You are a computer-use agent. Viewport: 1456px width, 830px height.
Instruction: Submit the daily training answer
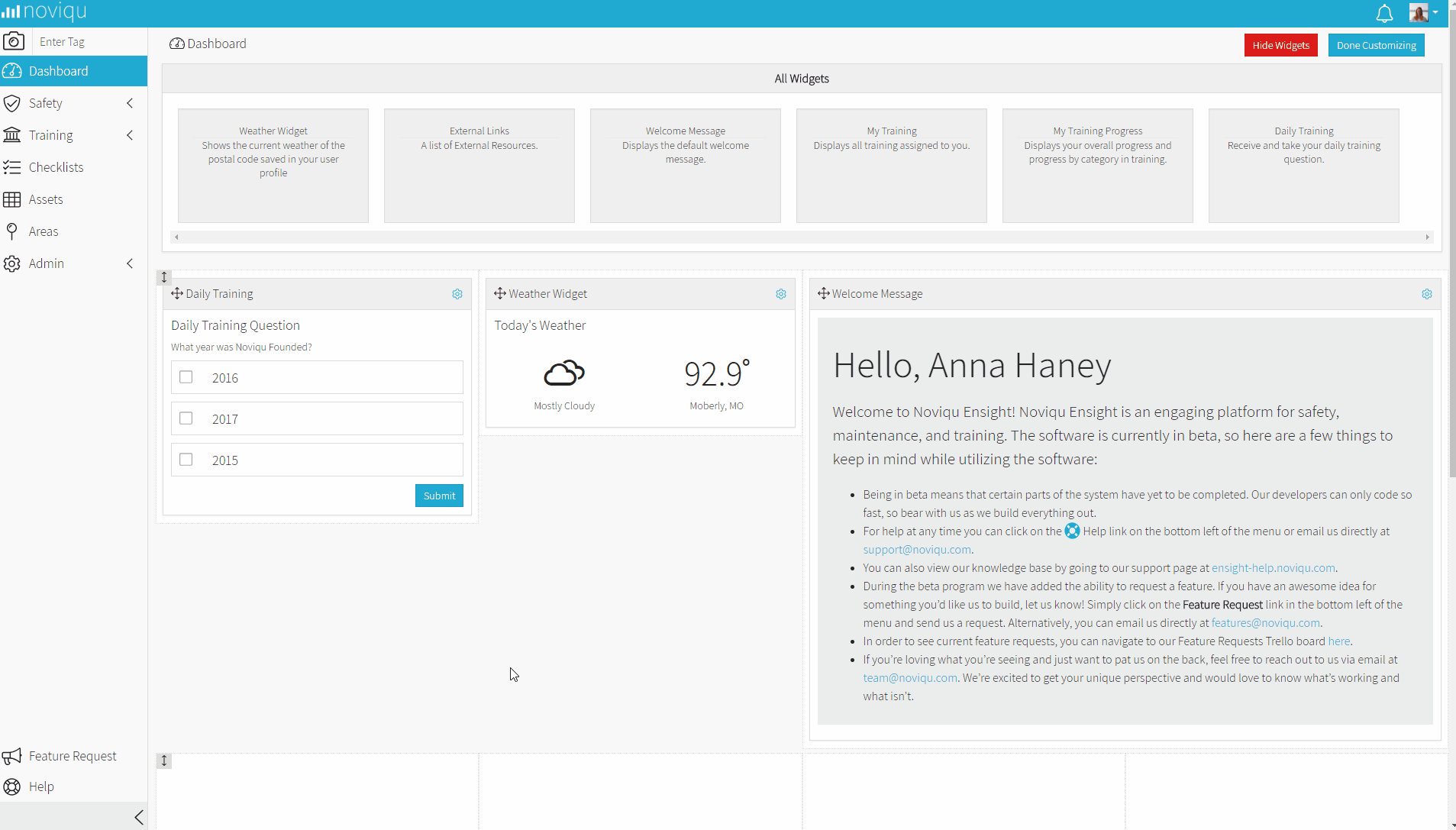(439, 496)
